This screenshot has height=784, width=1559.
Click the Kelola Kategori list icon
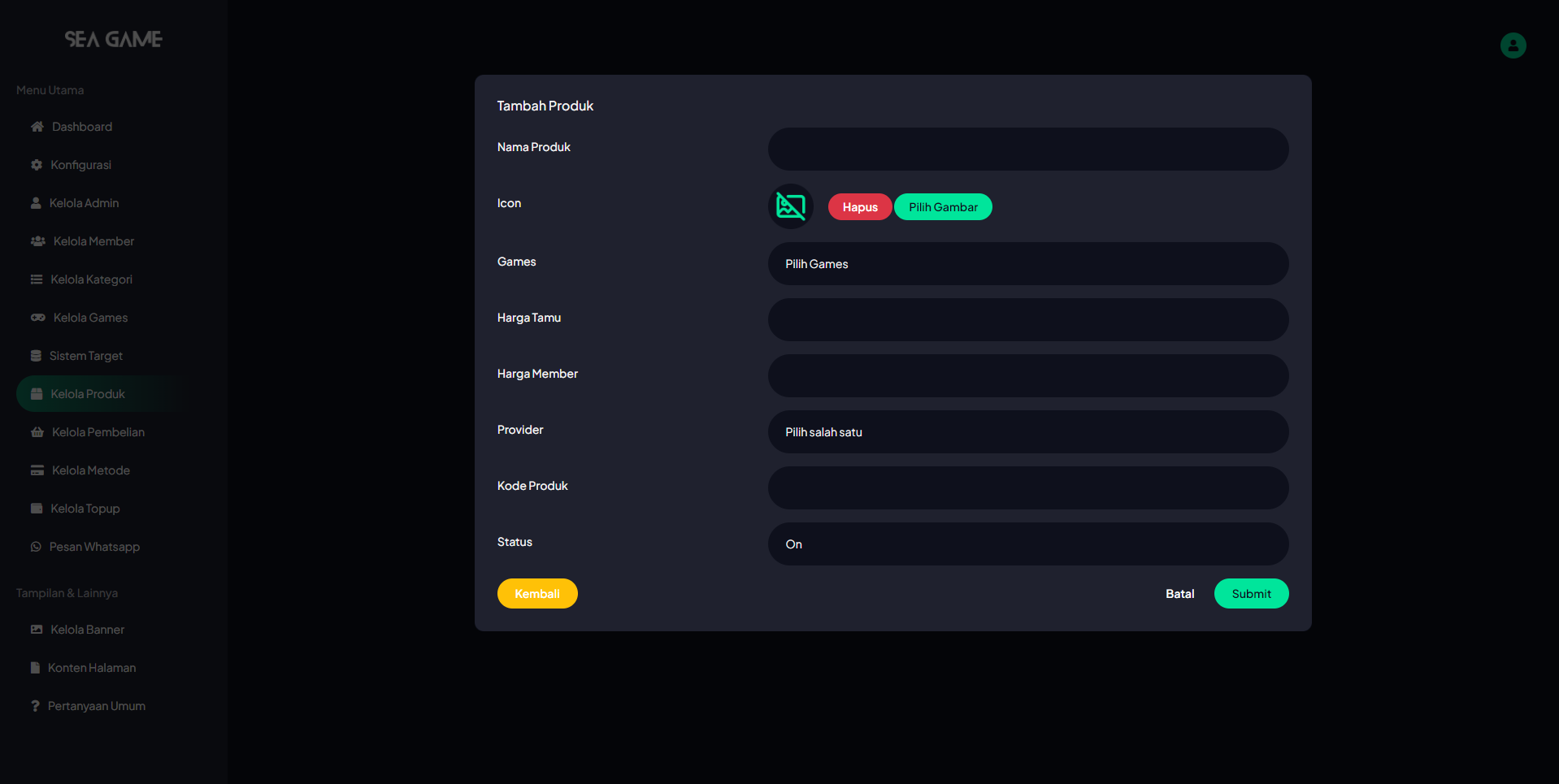37,279
